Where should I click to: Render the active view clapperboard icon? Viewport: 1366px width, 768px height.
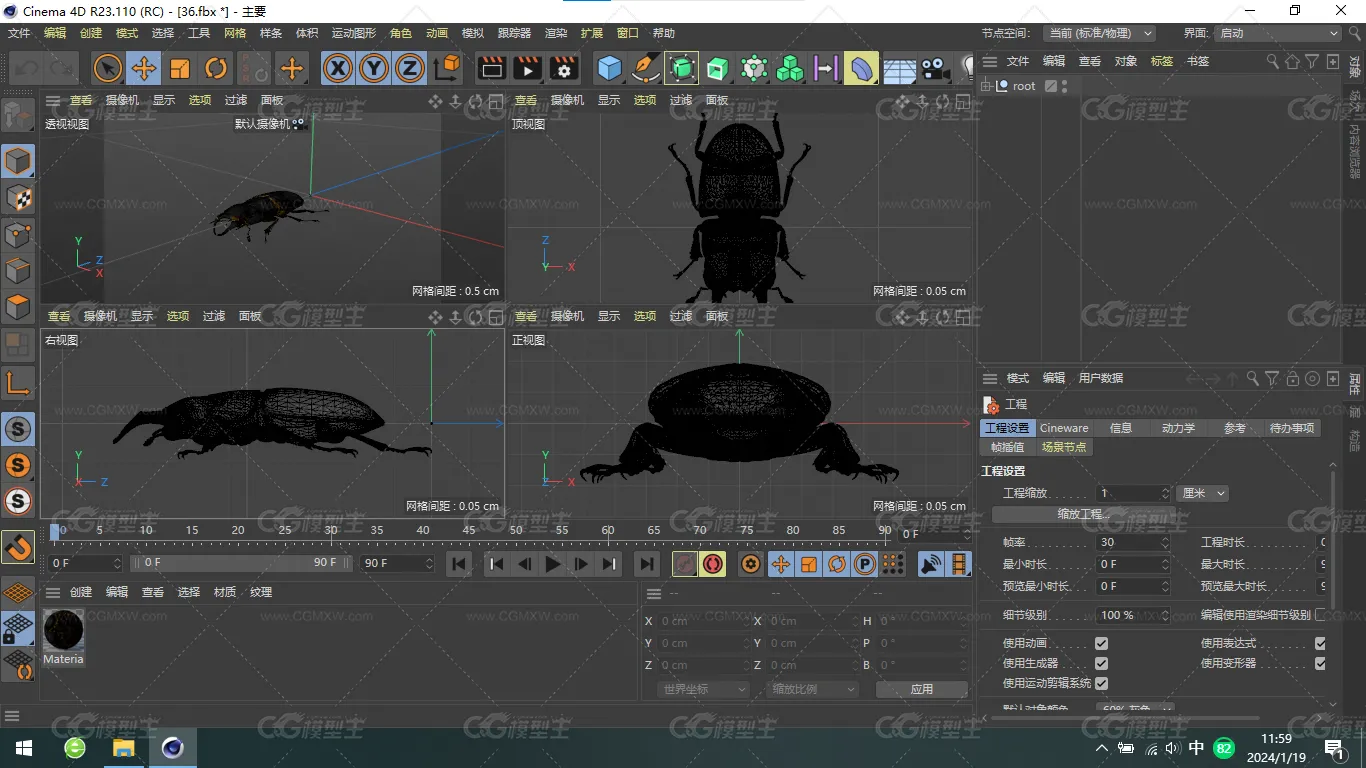click(x=491, y=68)
